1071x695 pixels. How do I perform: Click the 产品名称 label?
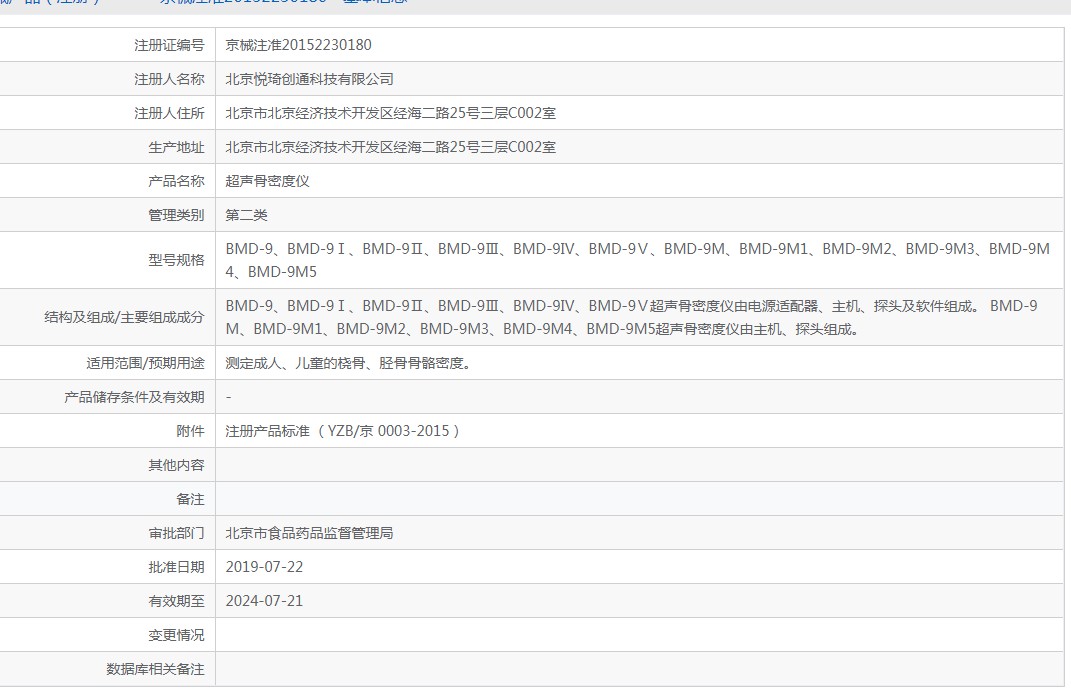coord(176,182)
